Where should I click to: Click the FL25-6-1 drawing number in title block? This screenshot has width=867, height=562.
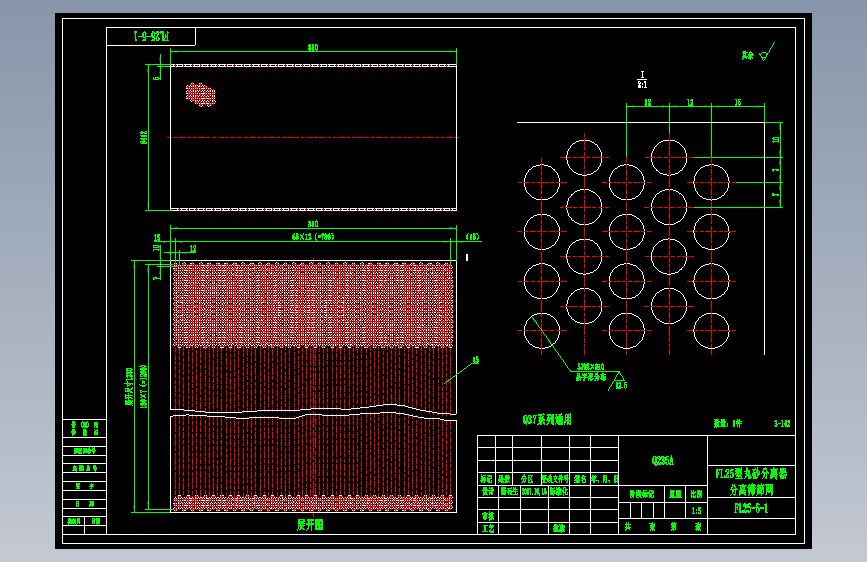point(751,508)
